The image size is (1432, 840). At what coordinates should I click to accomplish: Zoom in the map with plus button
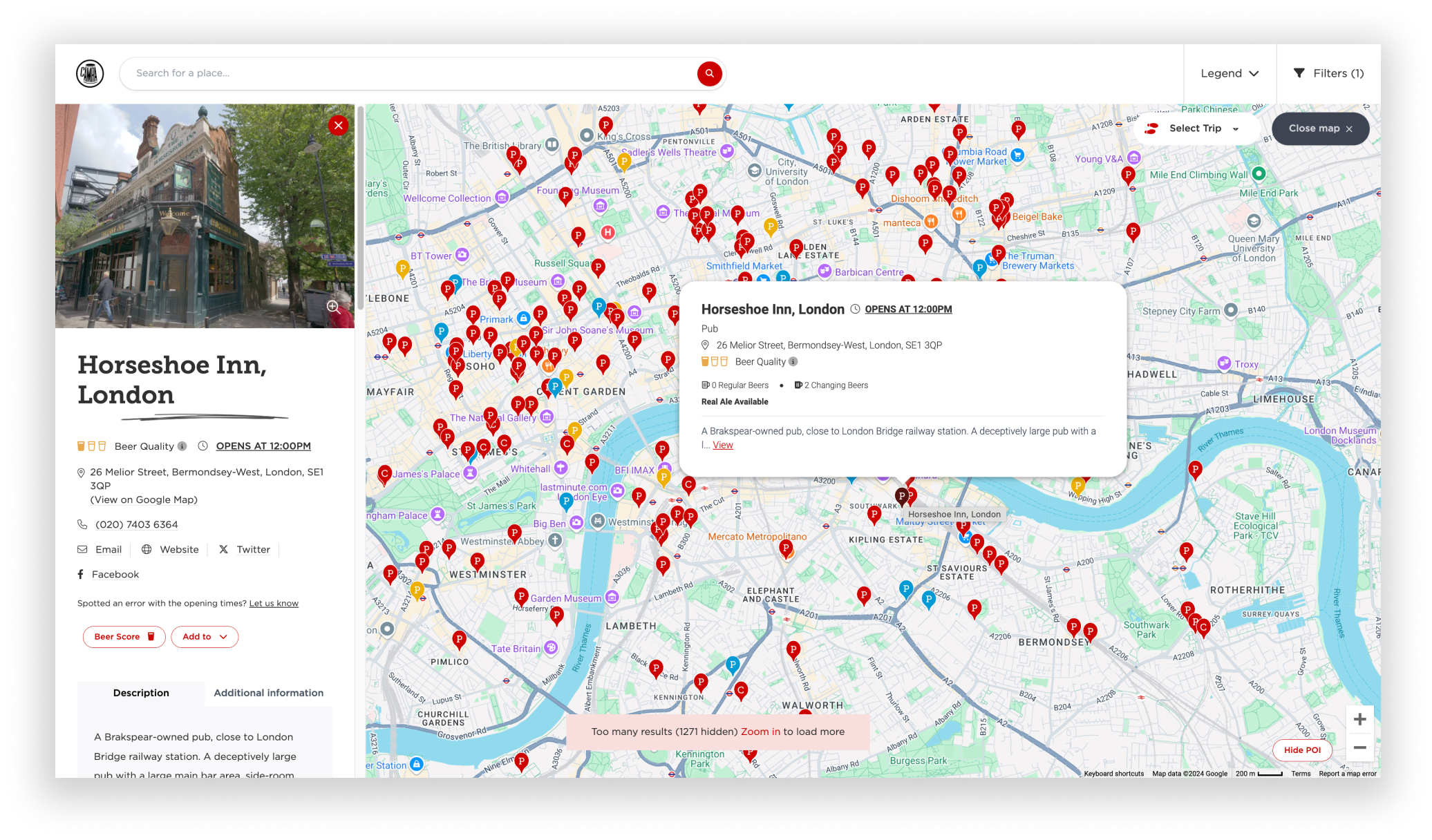[x=1359, y=719]
